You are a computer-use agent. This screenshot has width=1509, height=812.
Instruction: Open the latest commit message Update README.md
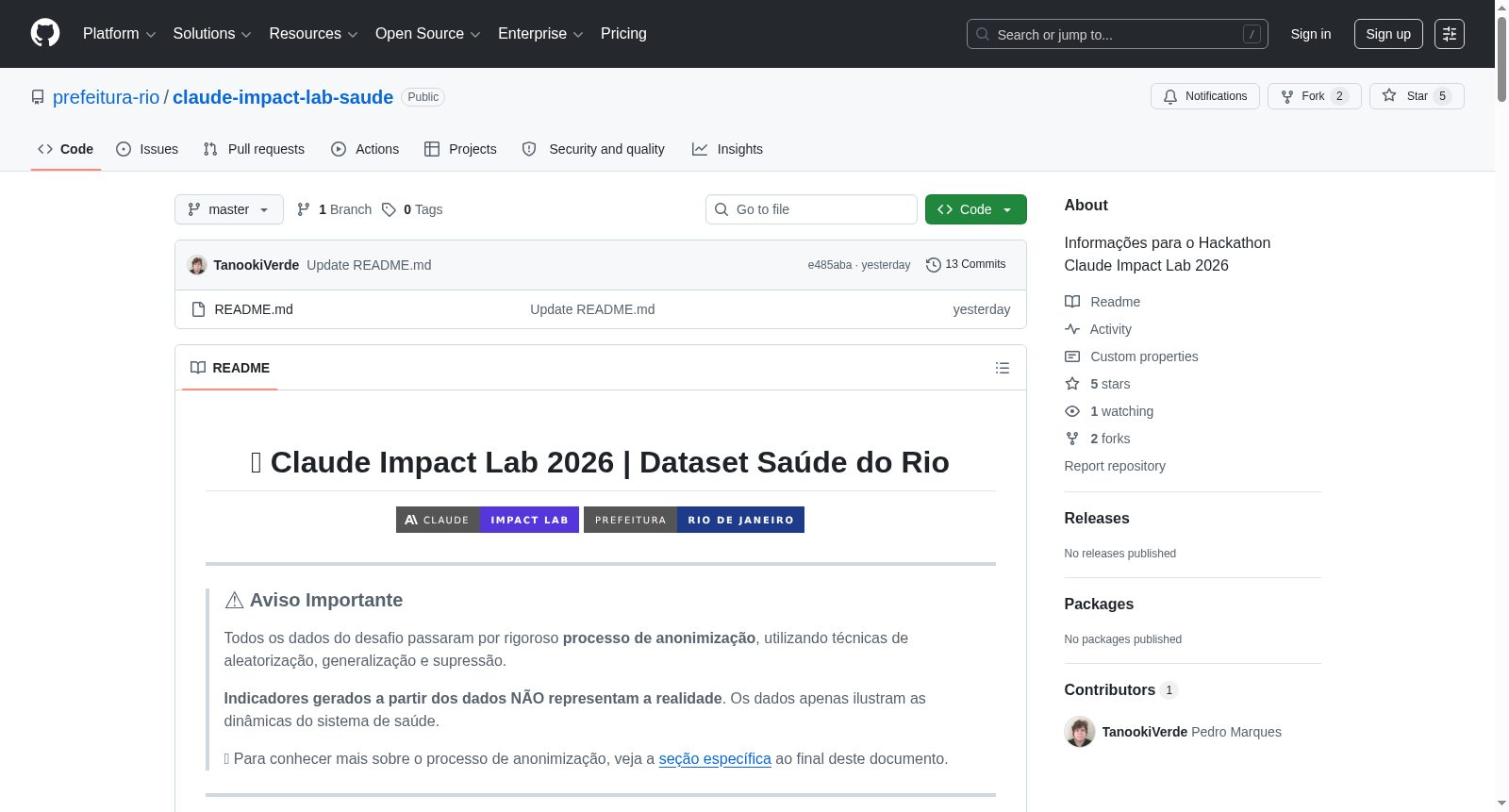click(x=369, y=265)
